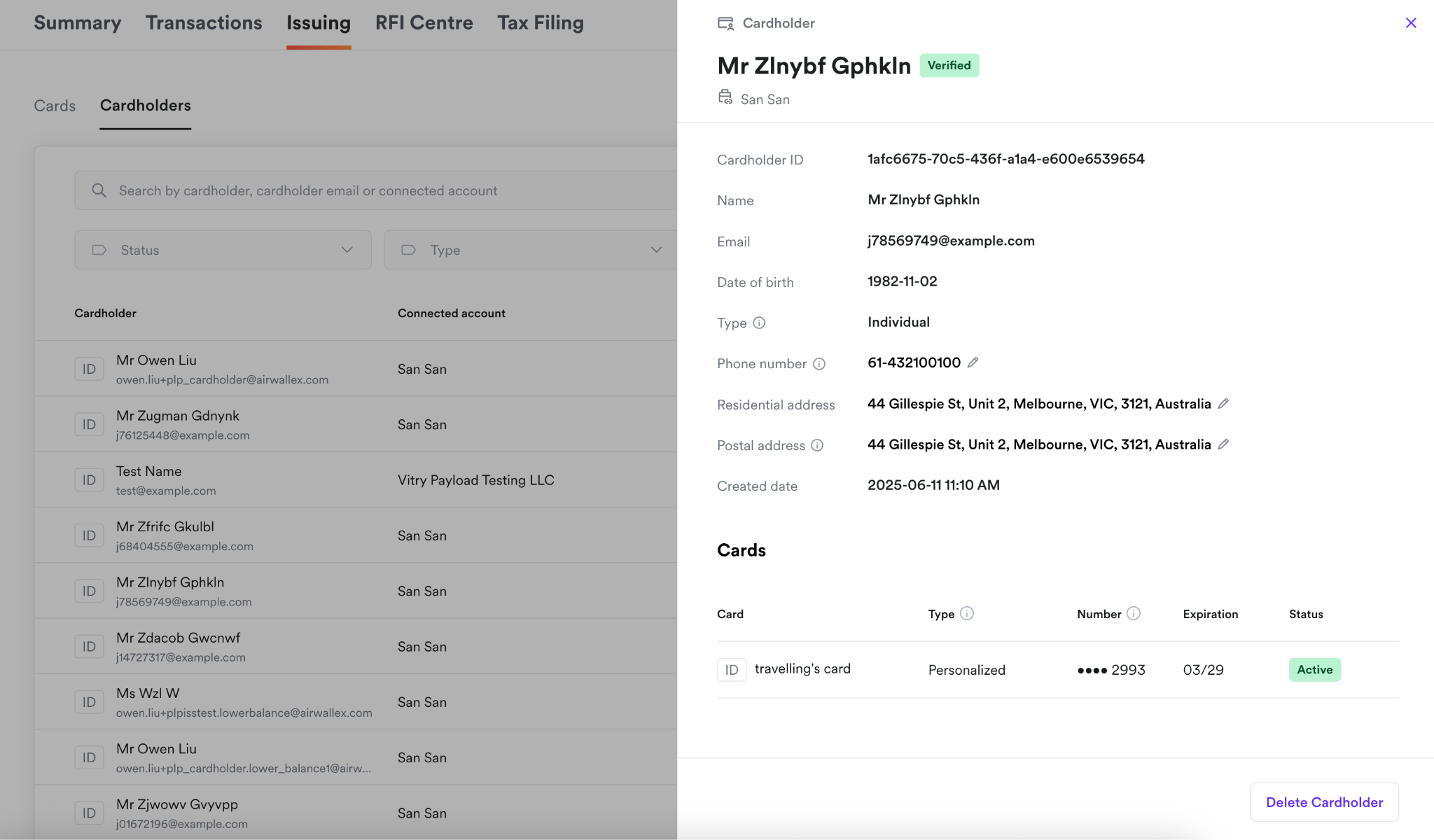Click info icon beside Postal address label

(x=817, y=445)
